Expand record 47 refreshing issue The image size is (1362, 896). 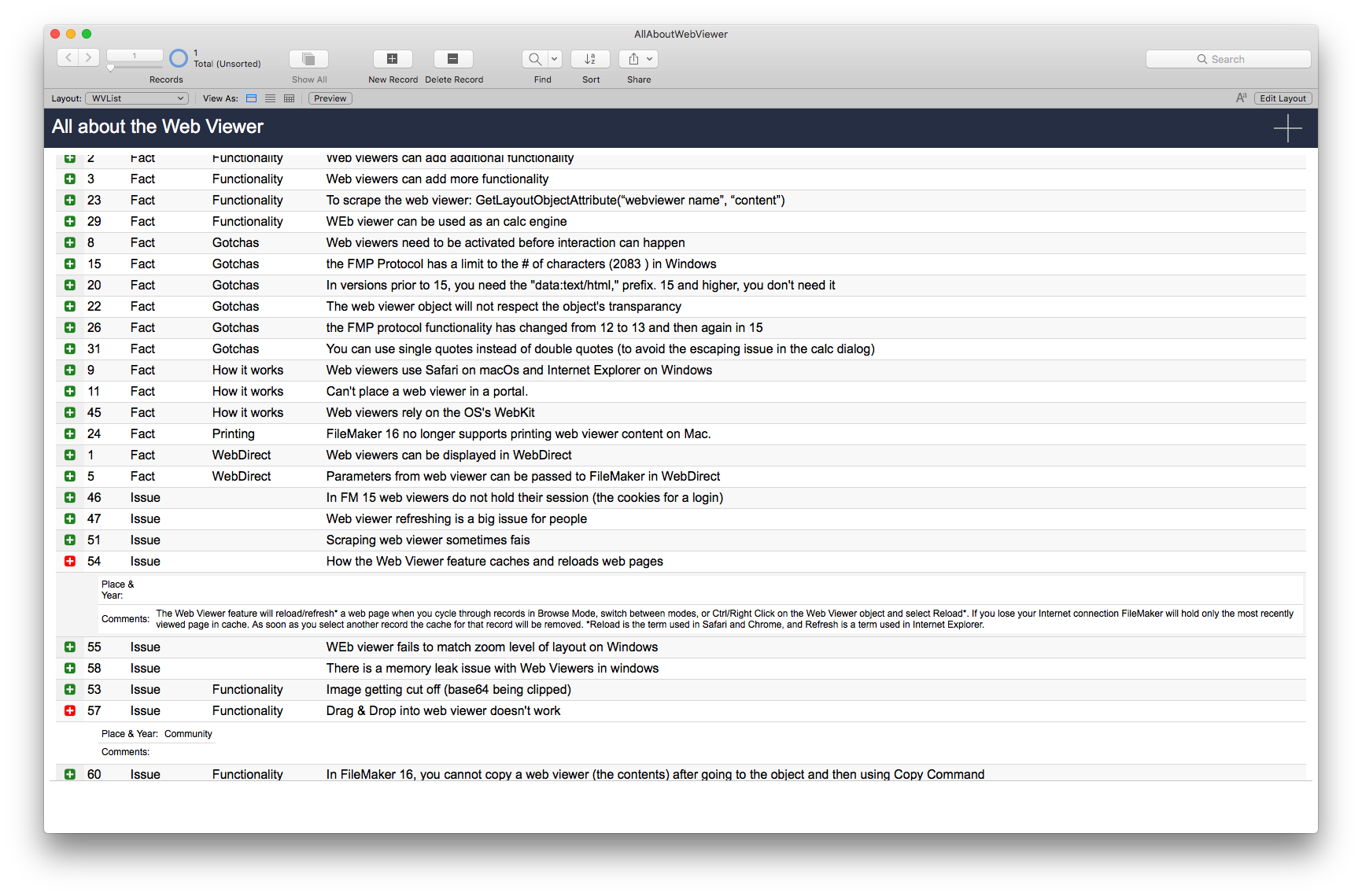[x=70, y=519]
